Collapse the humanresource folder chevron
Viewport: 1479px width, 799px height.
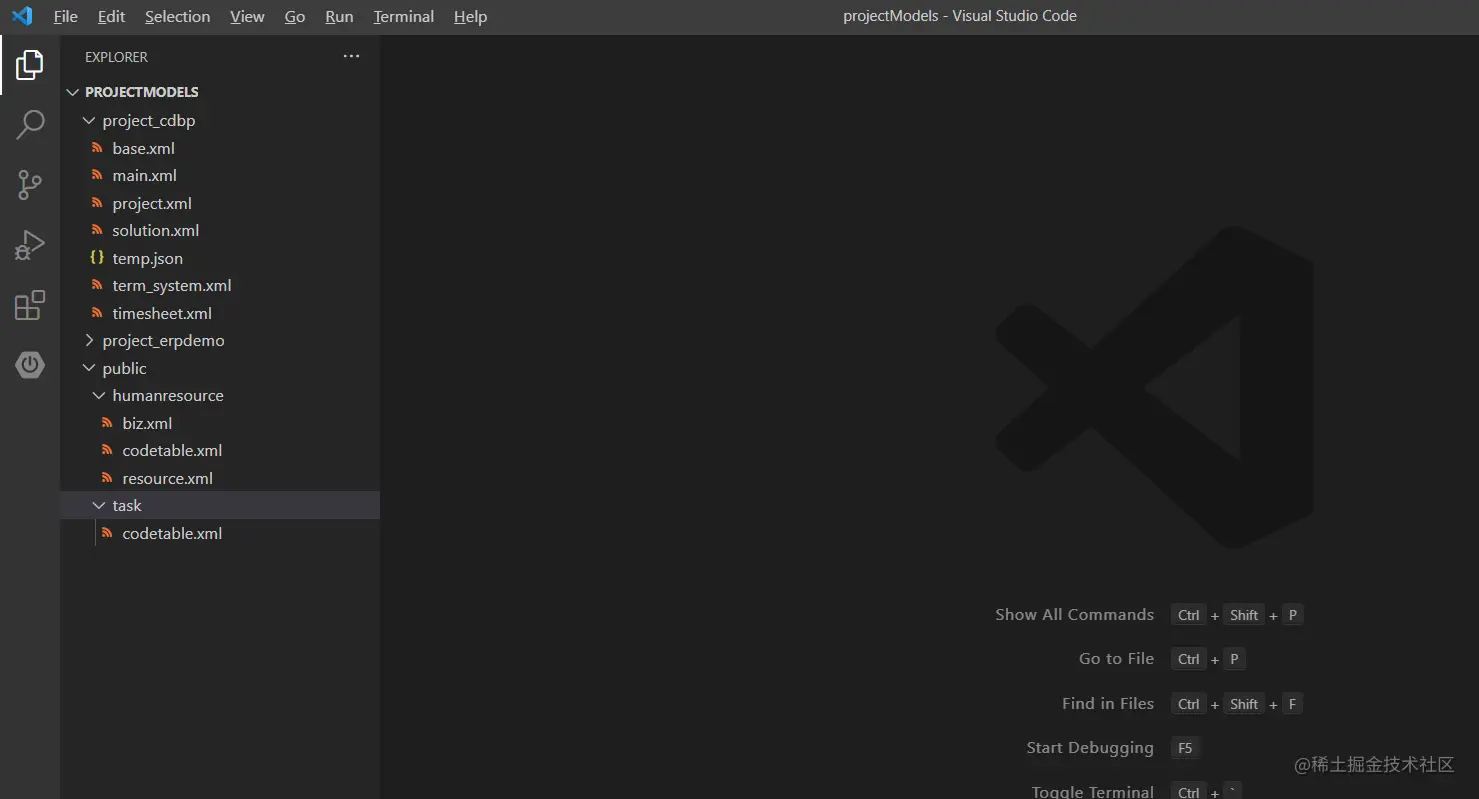coord(99,395)
